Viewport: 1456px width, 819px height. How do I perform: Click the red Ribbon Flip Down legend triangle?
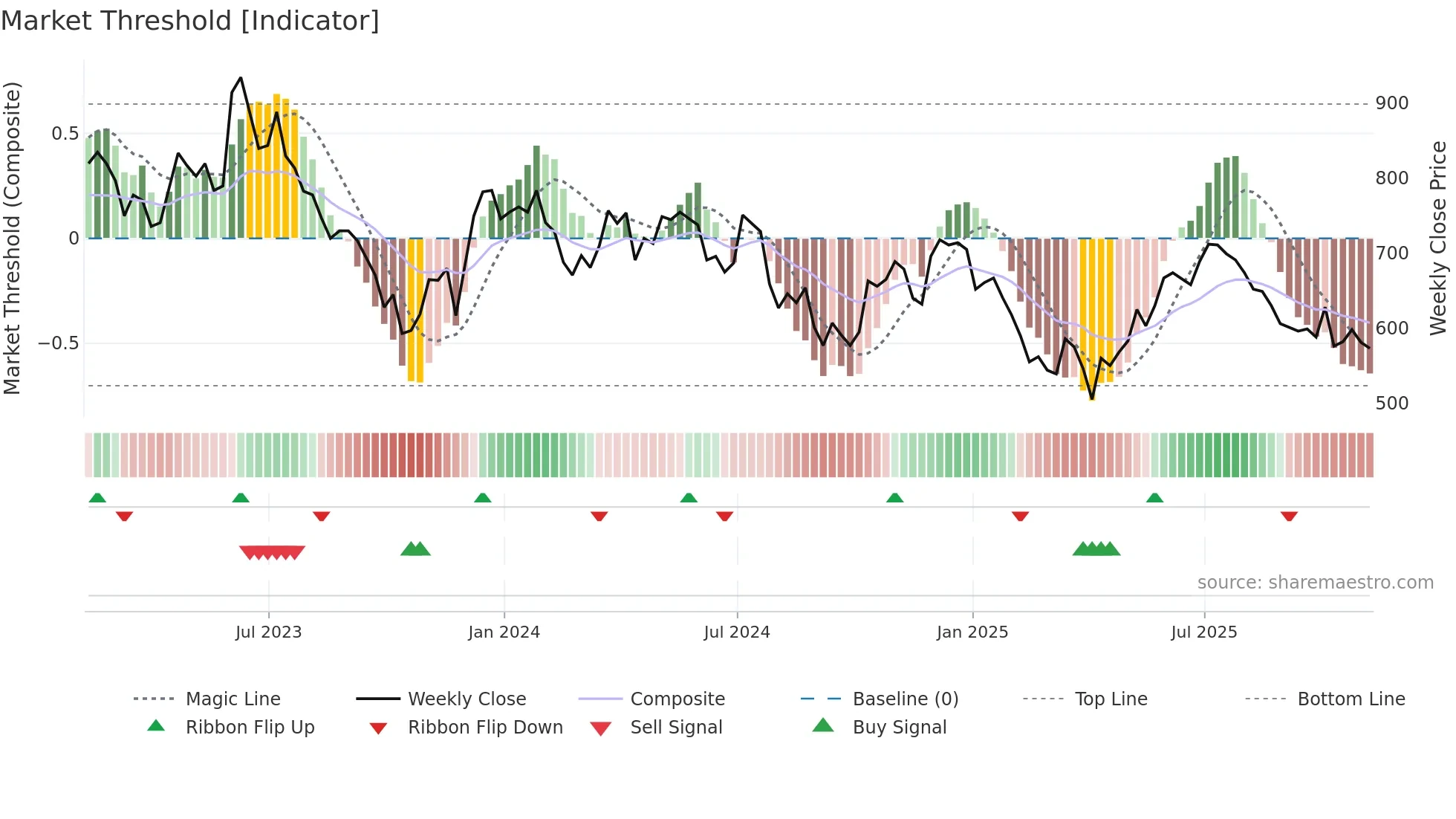[378, 728]
